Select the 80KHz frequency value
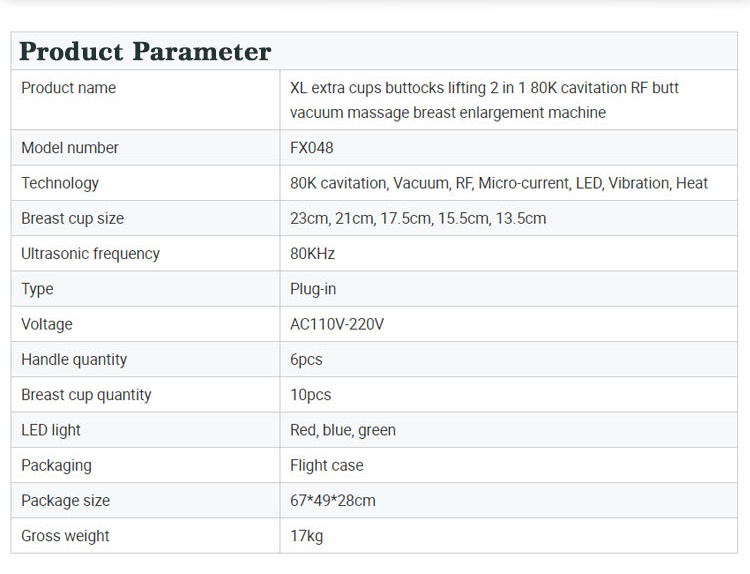750x574 pixels. pyautogui.click(x=313, y=254)
